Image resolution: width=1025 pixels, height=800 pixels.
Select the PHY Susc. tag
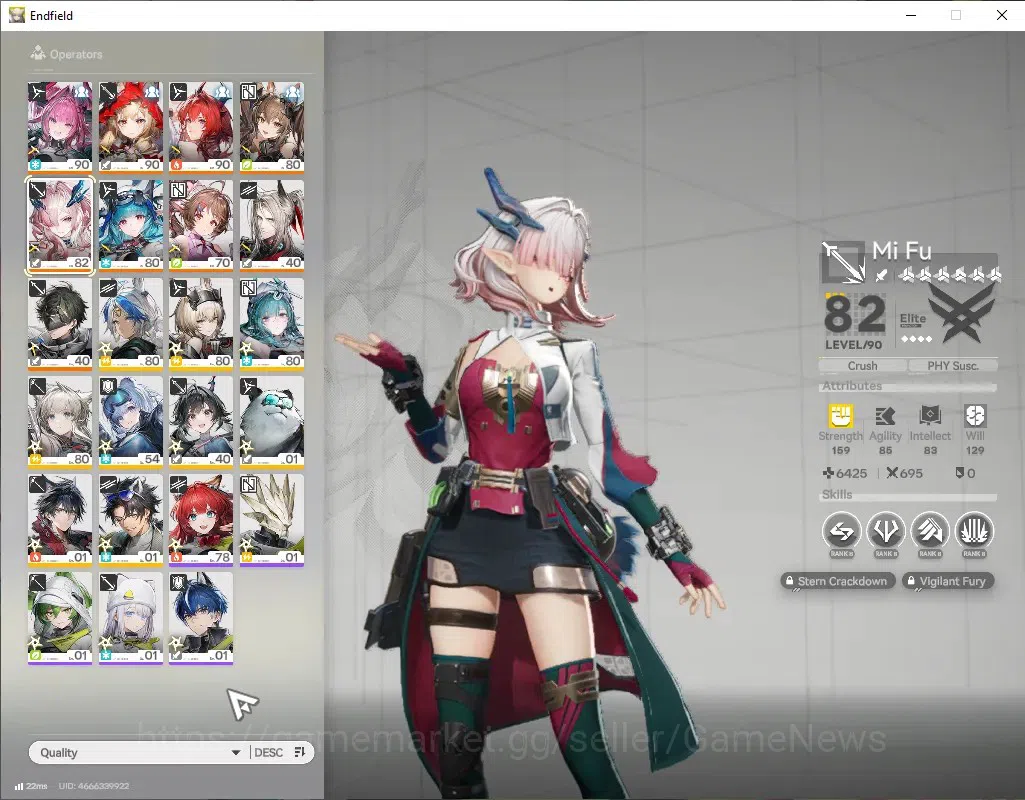click(x=953, y=366)
